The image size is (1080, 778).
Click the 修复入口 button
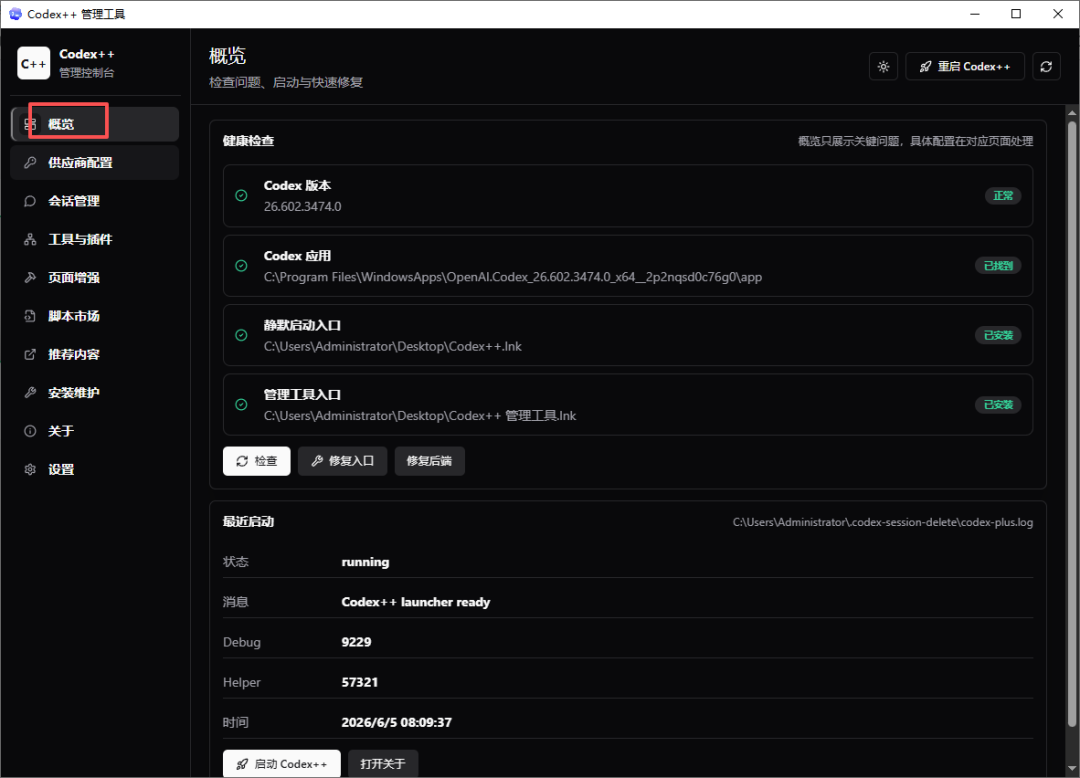(x=342, y=461)
